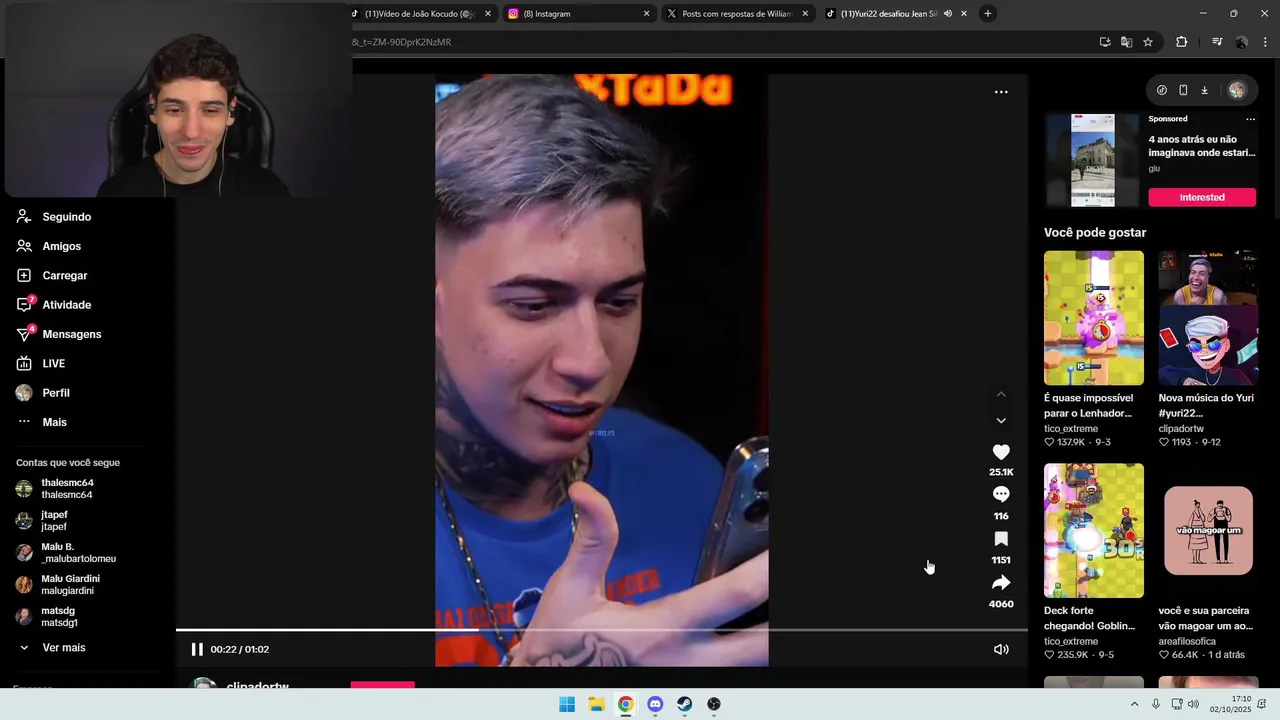Select the 'Yuri22 desafiou Jean' tab
Viewport: 1280px width, 720px height.
[888, 14]
